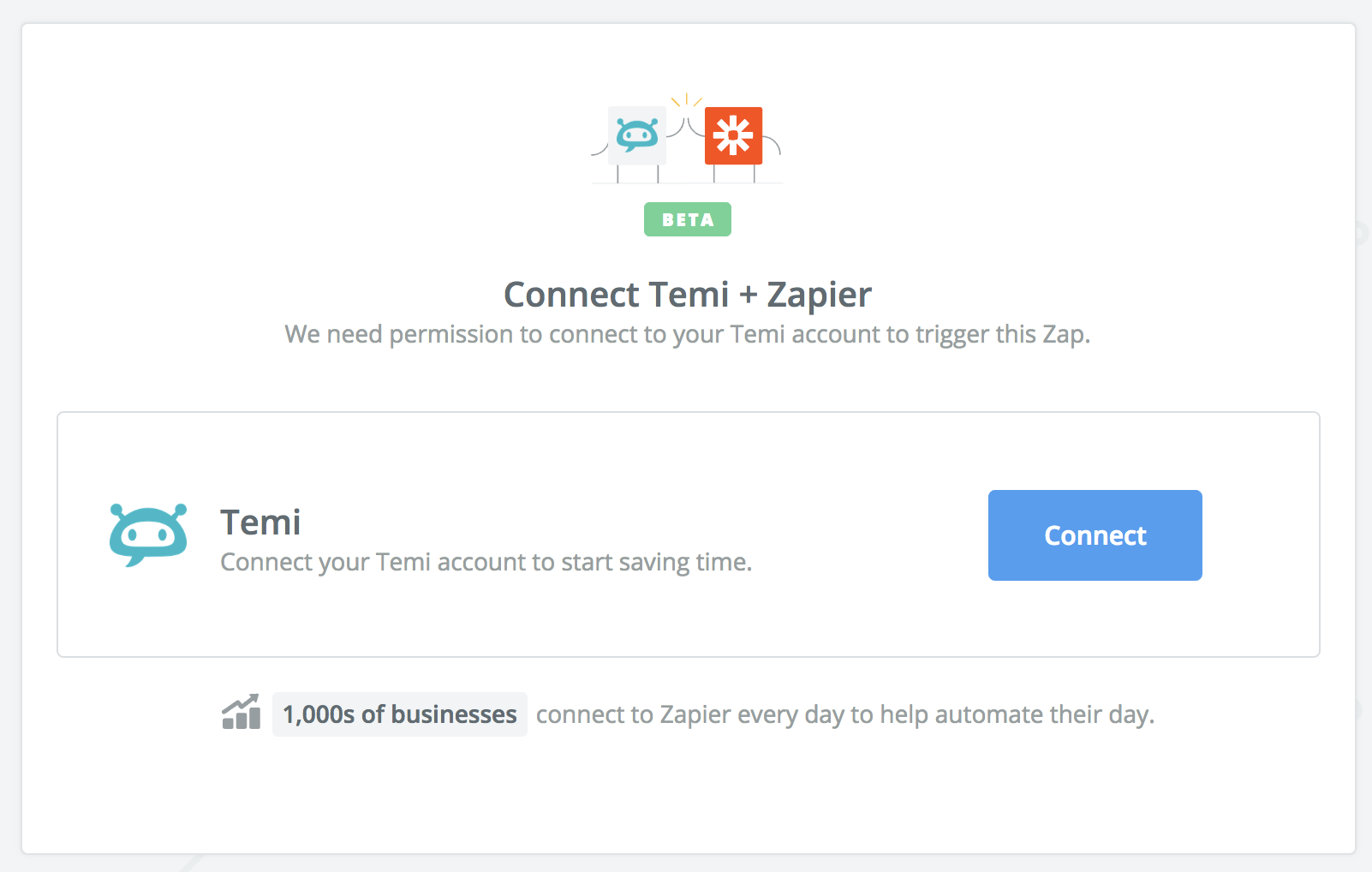Select the Temi robot logo in account card

148,535
